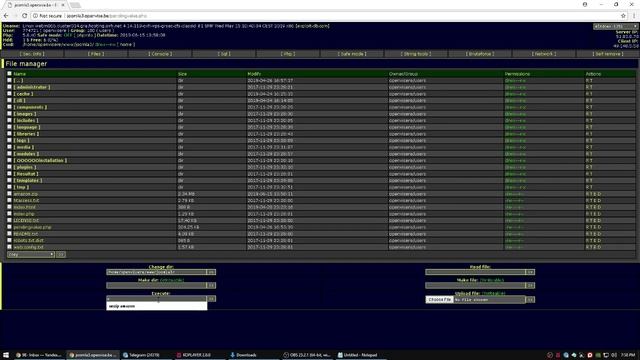Tick the select-all checkbox in Name header
Image resolution: width=640 pixels, height=360 pixels.
pyautogui.click(x=9, y=73)
